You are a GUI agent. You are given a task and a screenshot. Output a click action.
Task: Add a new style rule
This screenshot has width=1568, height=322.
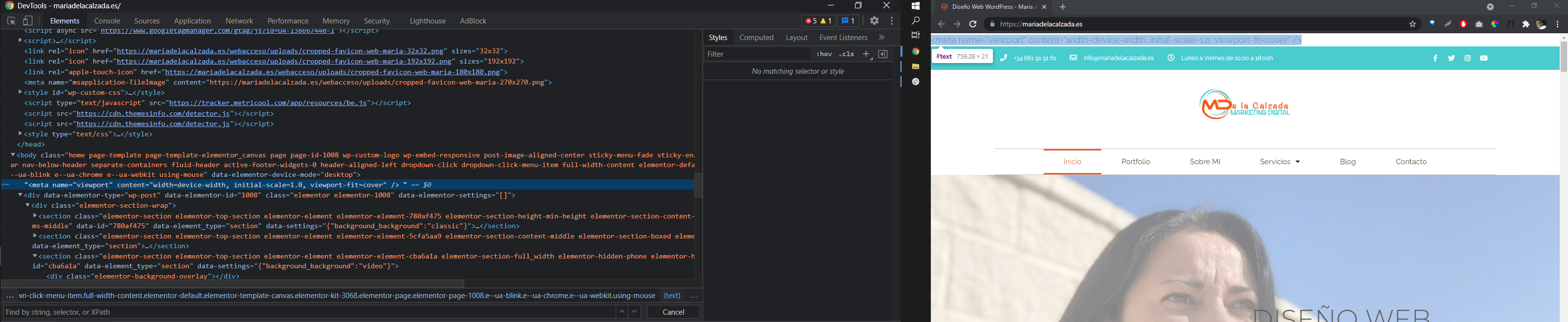(867, 55)
